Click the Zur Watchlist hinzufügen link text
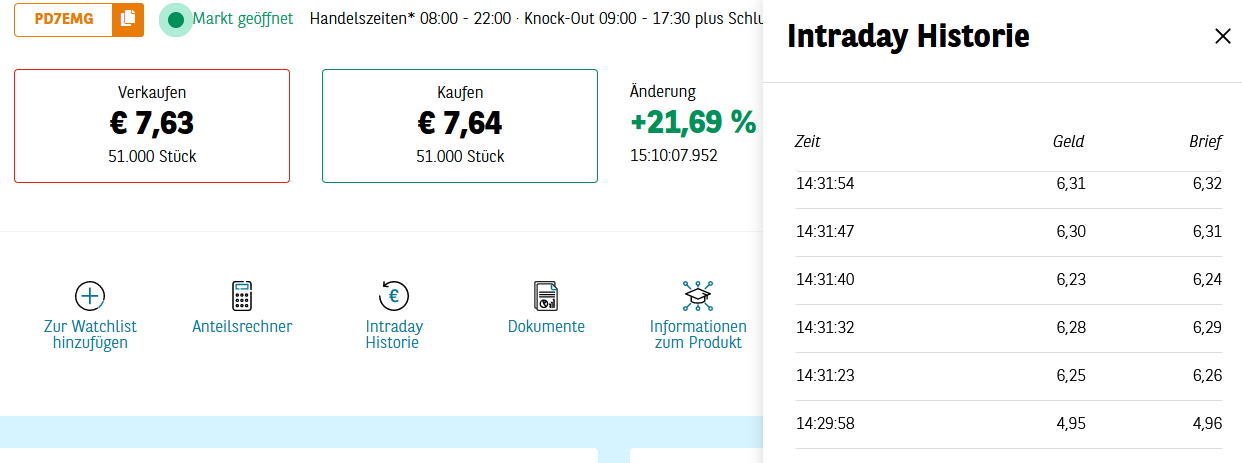The height and width of the screenshot is (463, 1242). coord(90,334)
